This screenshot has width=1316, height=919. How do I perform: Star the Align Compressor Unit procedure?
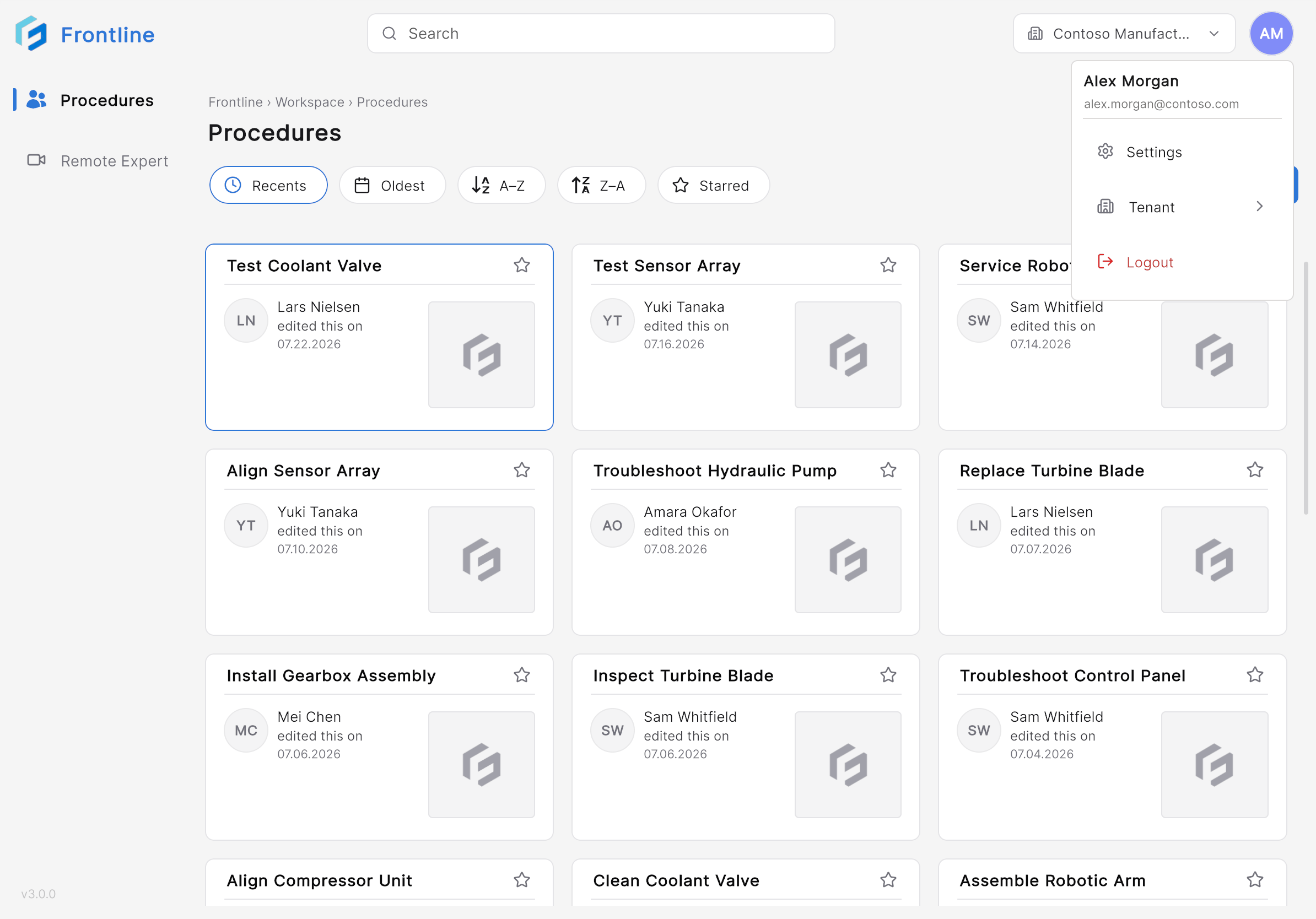tap(521, 879)
